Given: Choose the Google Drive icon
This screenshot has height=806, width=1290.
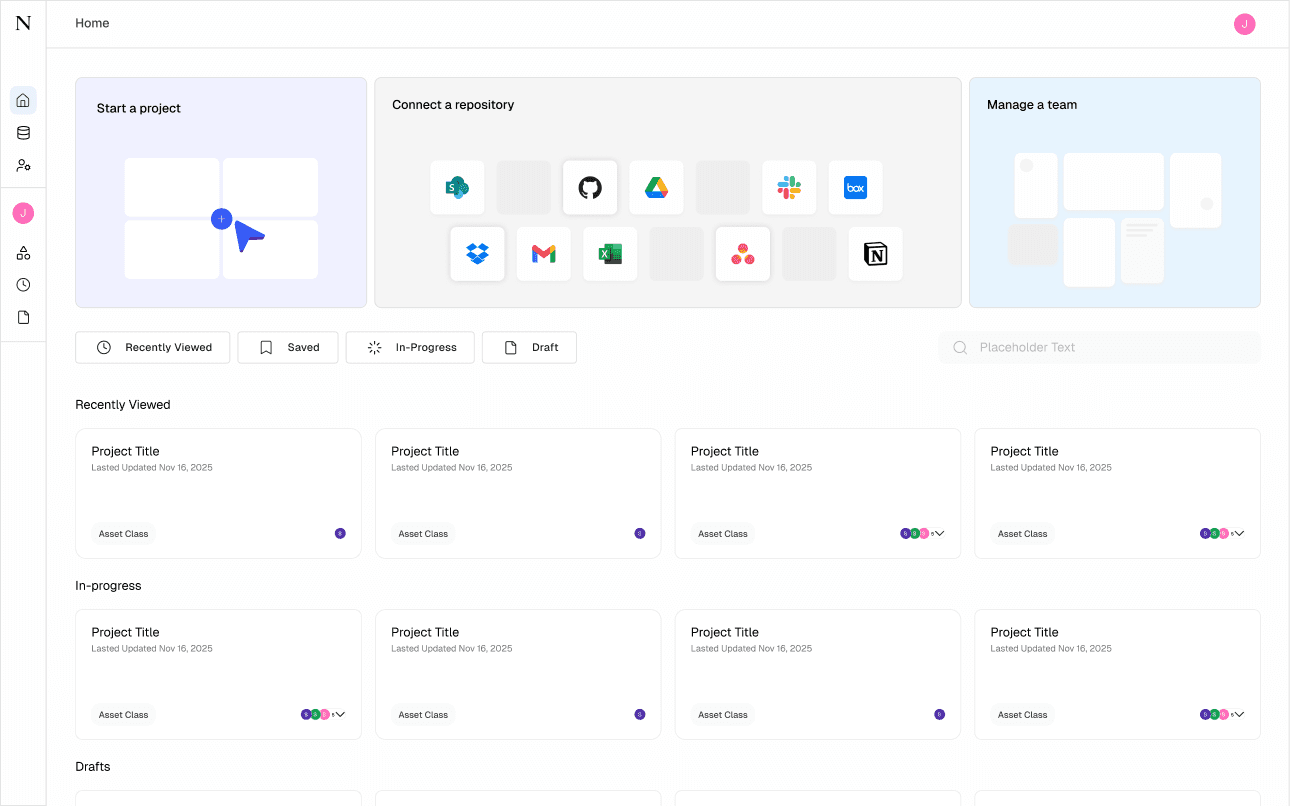Looking at the screenshot, I should coord(656,187).
